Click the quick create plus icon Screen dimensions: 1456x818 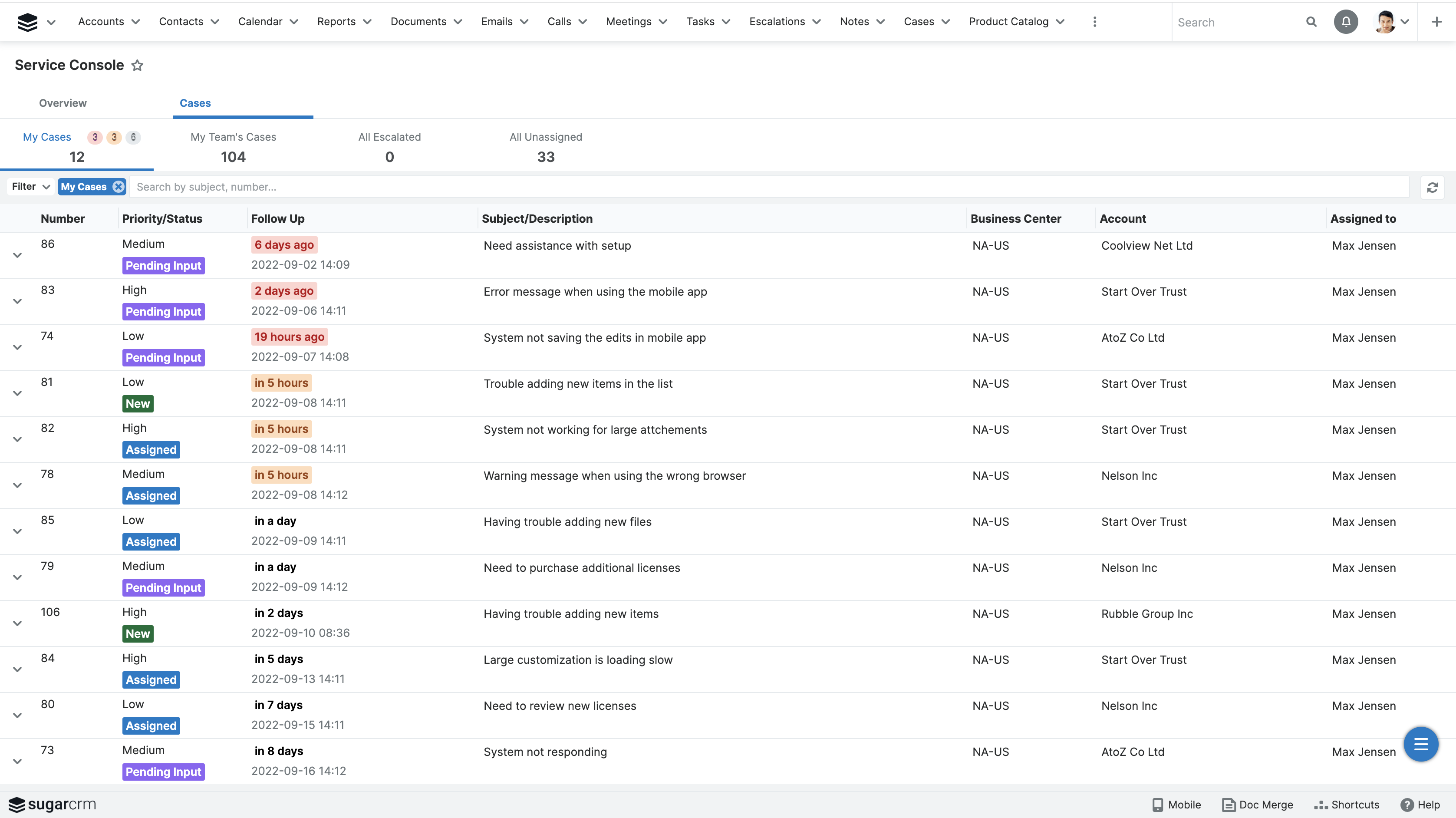tap(1436, 22)
